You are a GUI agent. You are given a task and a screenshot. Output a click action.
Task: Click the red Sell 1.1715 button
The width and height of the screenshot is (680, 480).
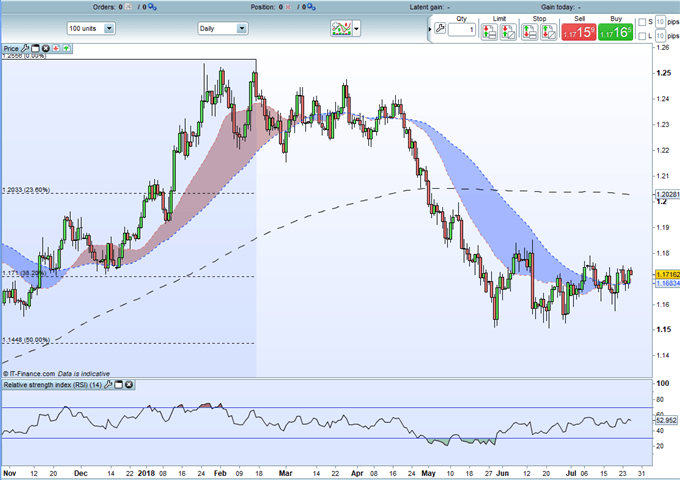579,32
